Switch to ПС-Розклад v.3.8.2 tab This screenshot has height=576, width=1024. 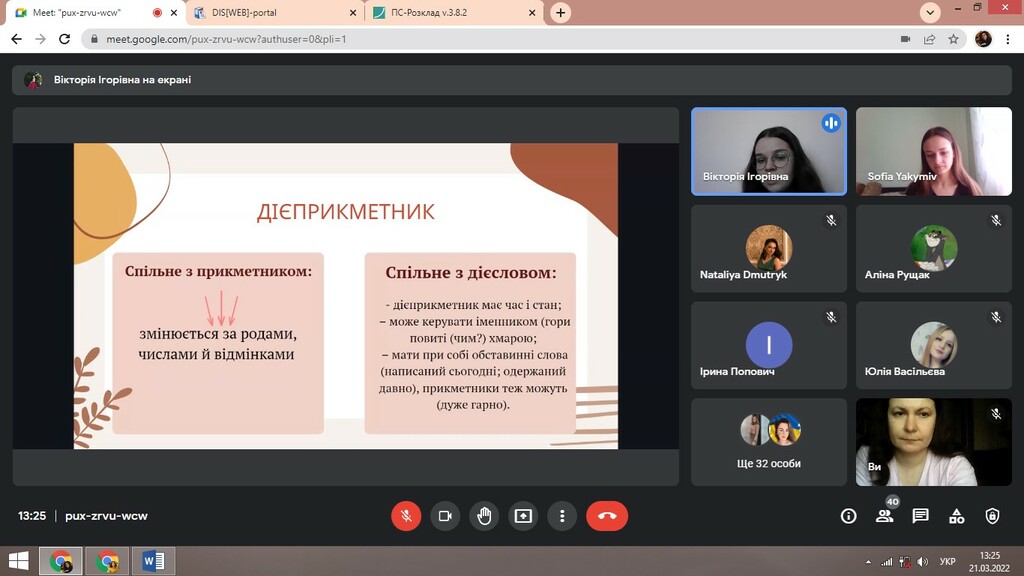click(455, 12)
